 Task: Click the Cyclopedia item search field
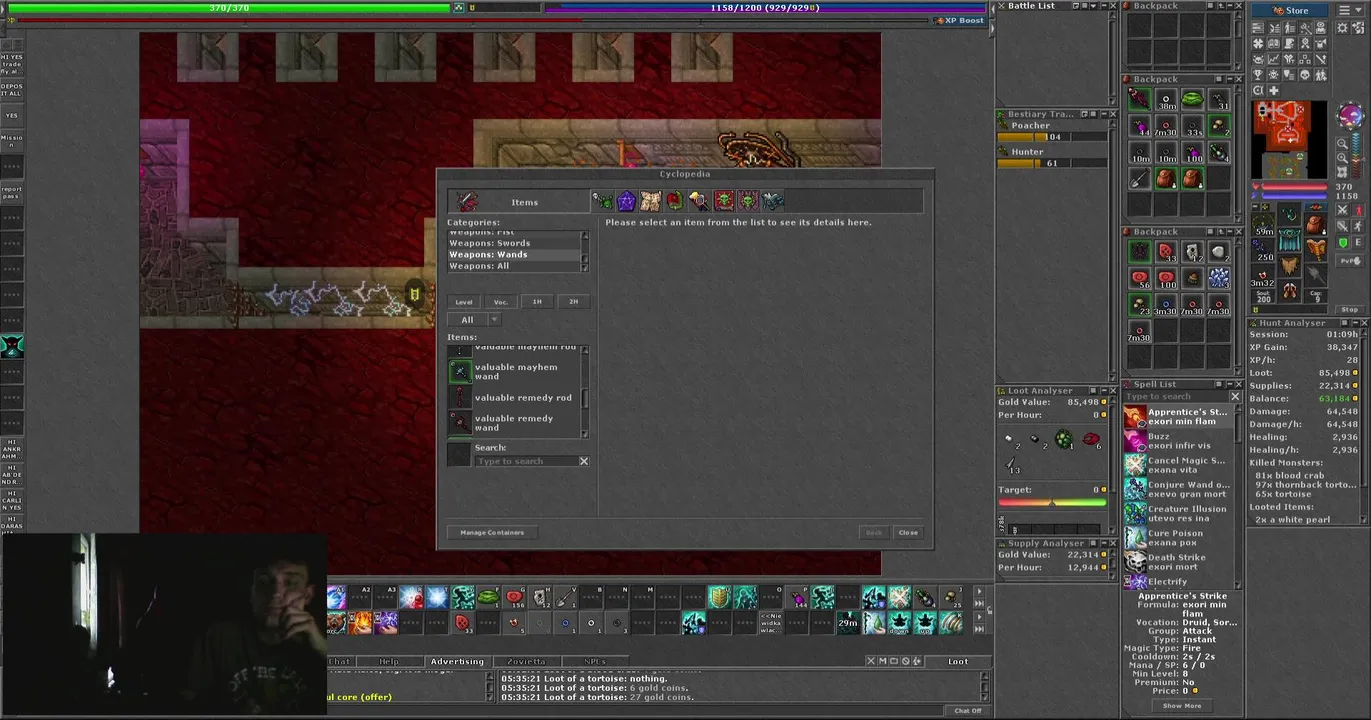click(x=527, y=461)
